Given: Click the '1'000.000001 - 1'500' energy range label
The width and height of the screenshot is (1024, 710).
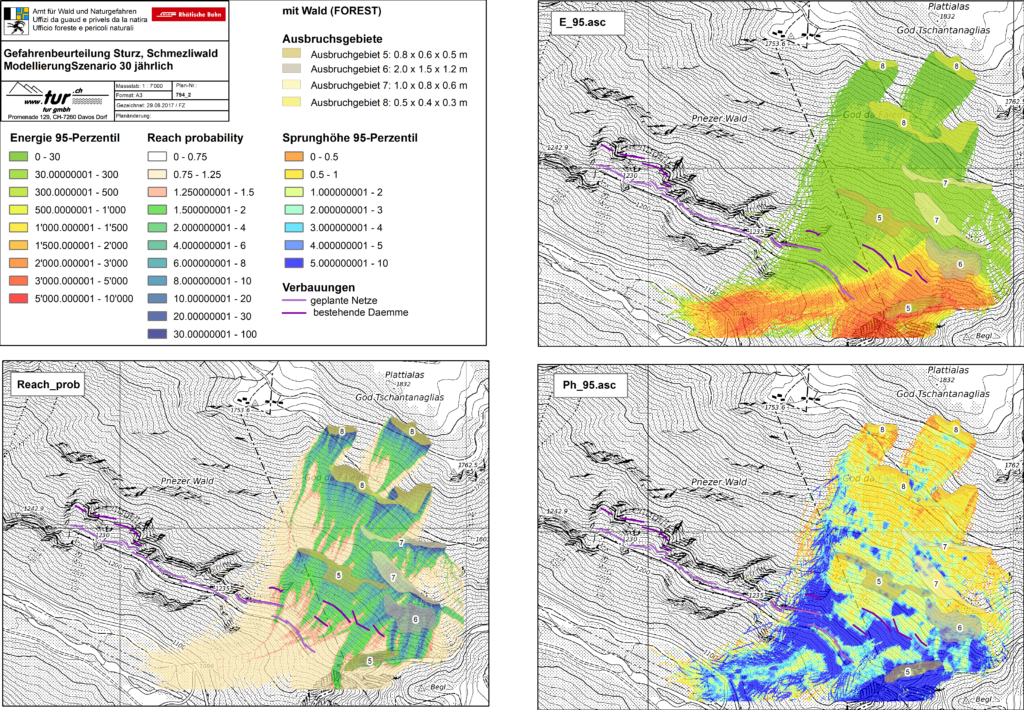Looking at the screenshot, I should click(81, 228).
